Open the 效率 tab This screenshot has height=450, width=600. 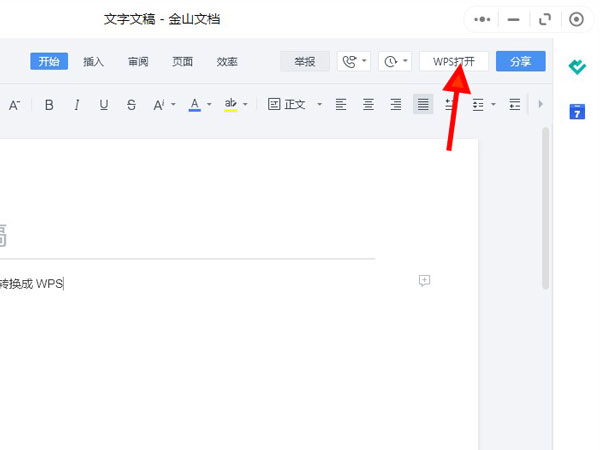227,62
